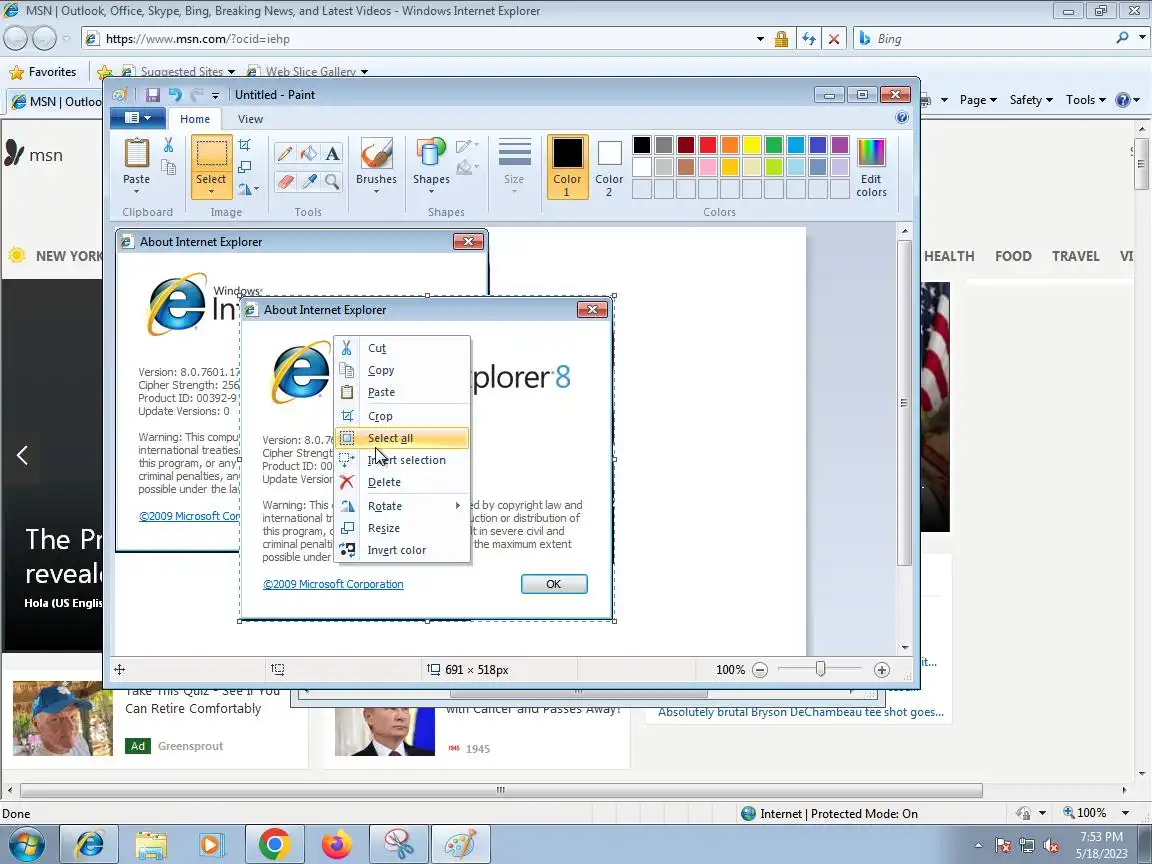1152x864 pixels.
Task: Click the IE address bar URL
Action: 198,39
